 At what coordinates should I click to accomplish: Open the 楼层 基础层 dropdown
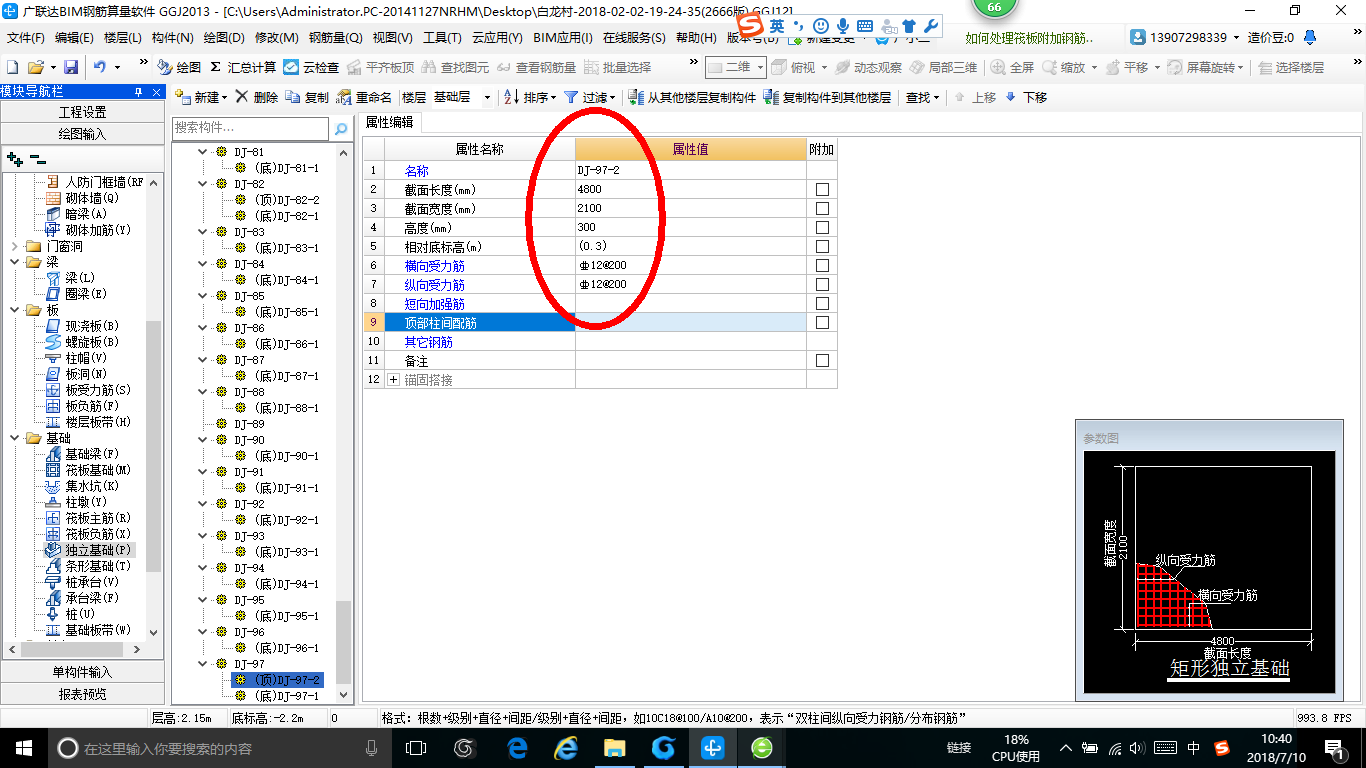(487, 98)
